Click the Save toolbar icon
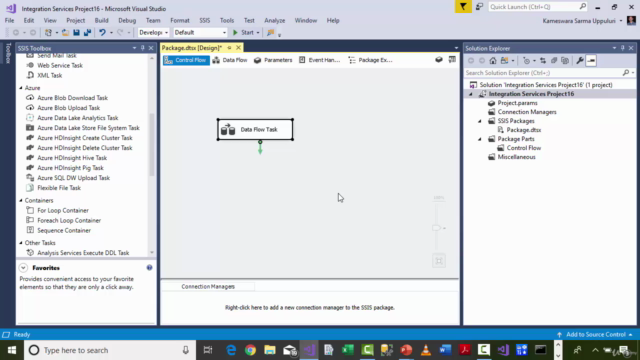This screenshot has height=360, width=640. [76, 33]
